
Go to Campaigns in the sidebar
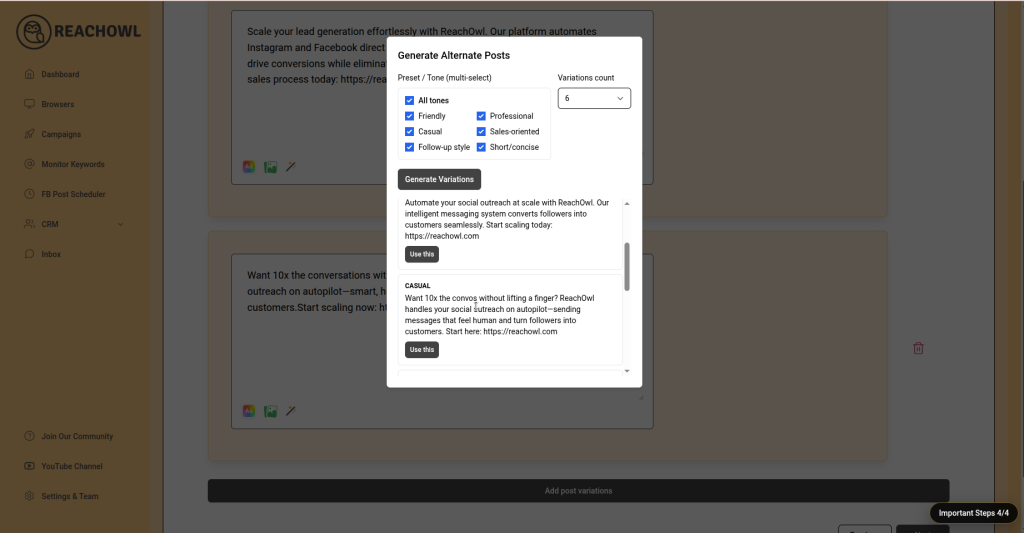[x=60, y=134]
